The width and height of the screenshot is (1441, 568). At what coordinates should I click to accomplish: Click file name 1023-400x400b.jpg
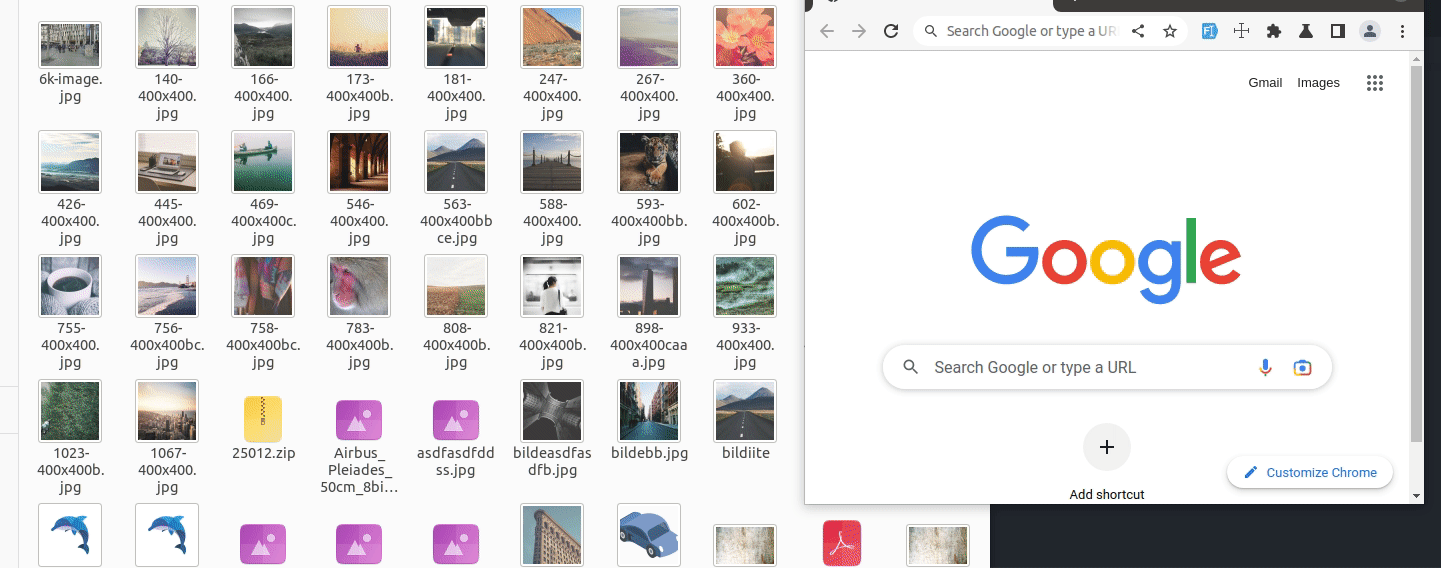(x=70, y=470)
